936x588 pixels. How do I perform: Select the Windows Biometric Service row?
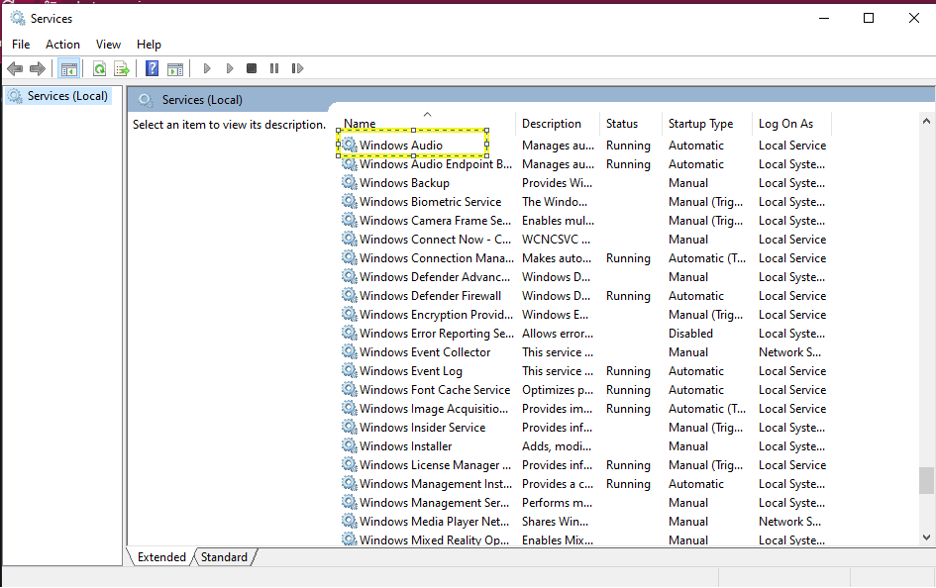click(x=430, y=202)
